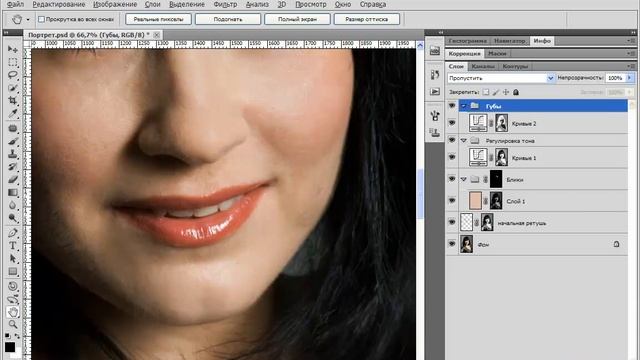640x360 pixels.
Task: Switch to the Гистограмма tab
Action: (x=467, y=41)
